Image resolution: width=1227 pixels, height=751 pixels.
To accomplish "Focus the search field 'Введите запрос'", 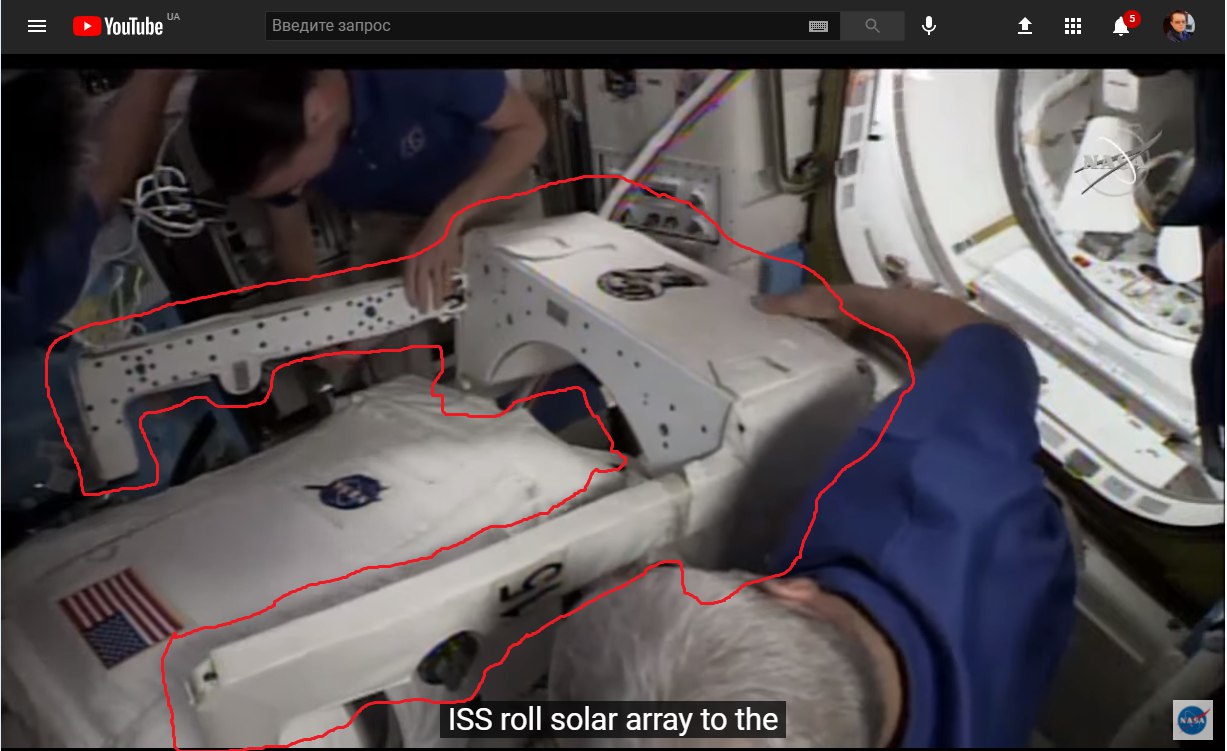I will [553, 26].
